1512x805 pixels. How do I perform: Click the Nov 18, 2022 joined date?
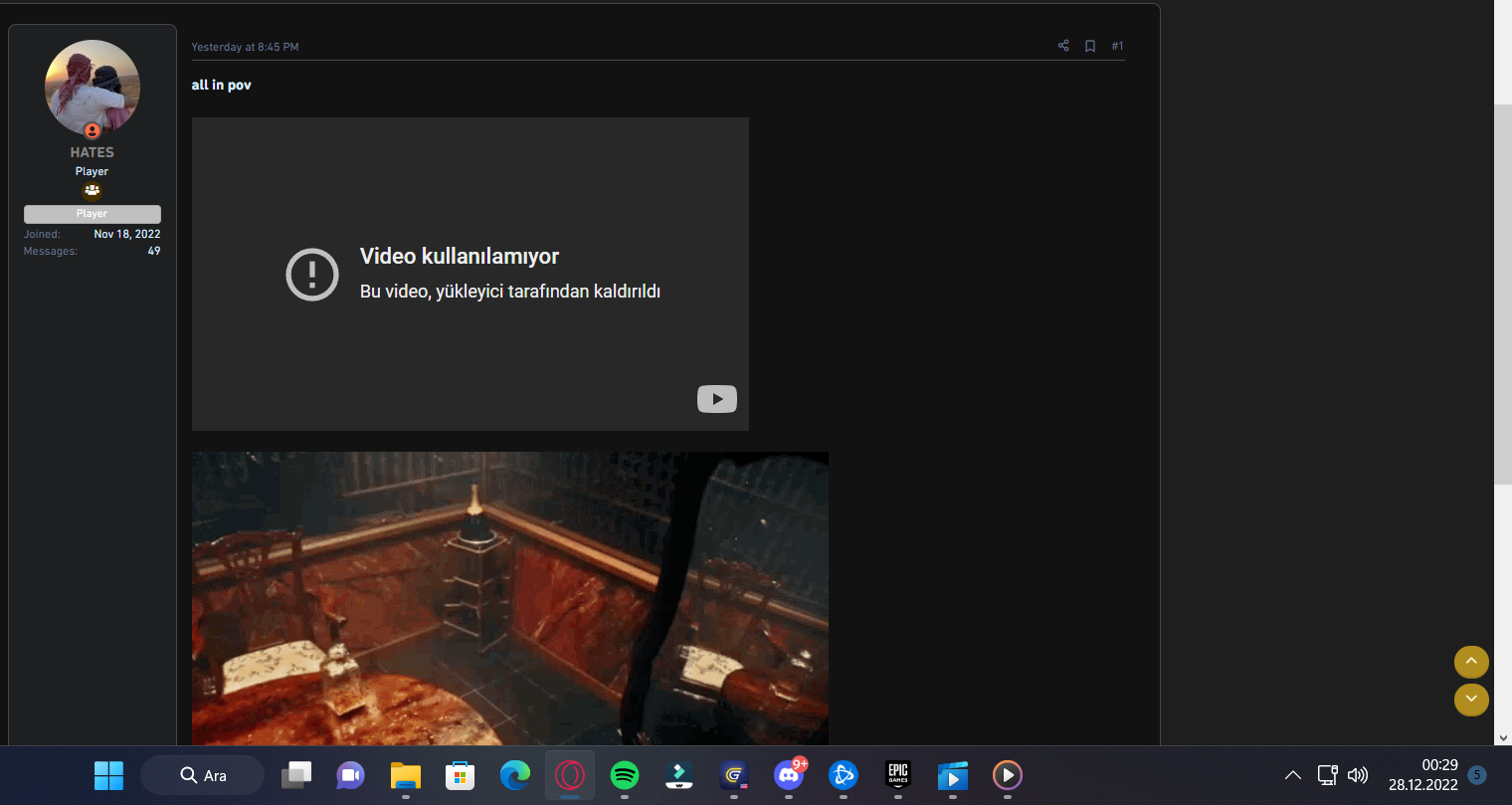click(x=127, y=234)
